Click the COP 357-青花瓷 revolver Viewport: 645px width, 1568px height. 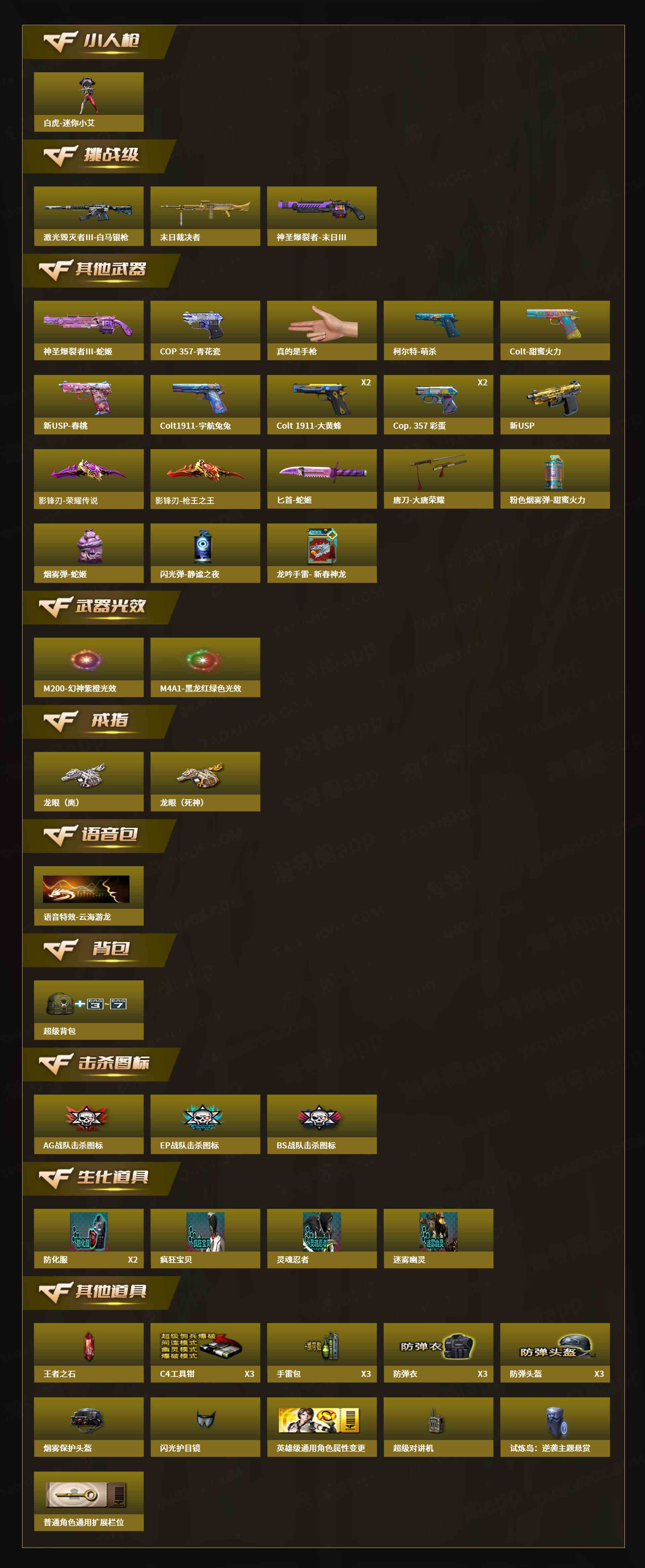205,331
